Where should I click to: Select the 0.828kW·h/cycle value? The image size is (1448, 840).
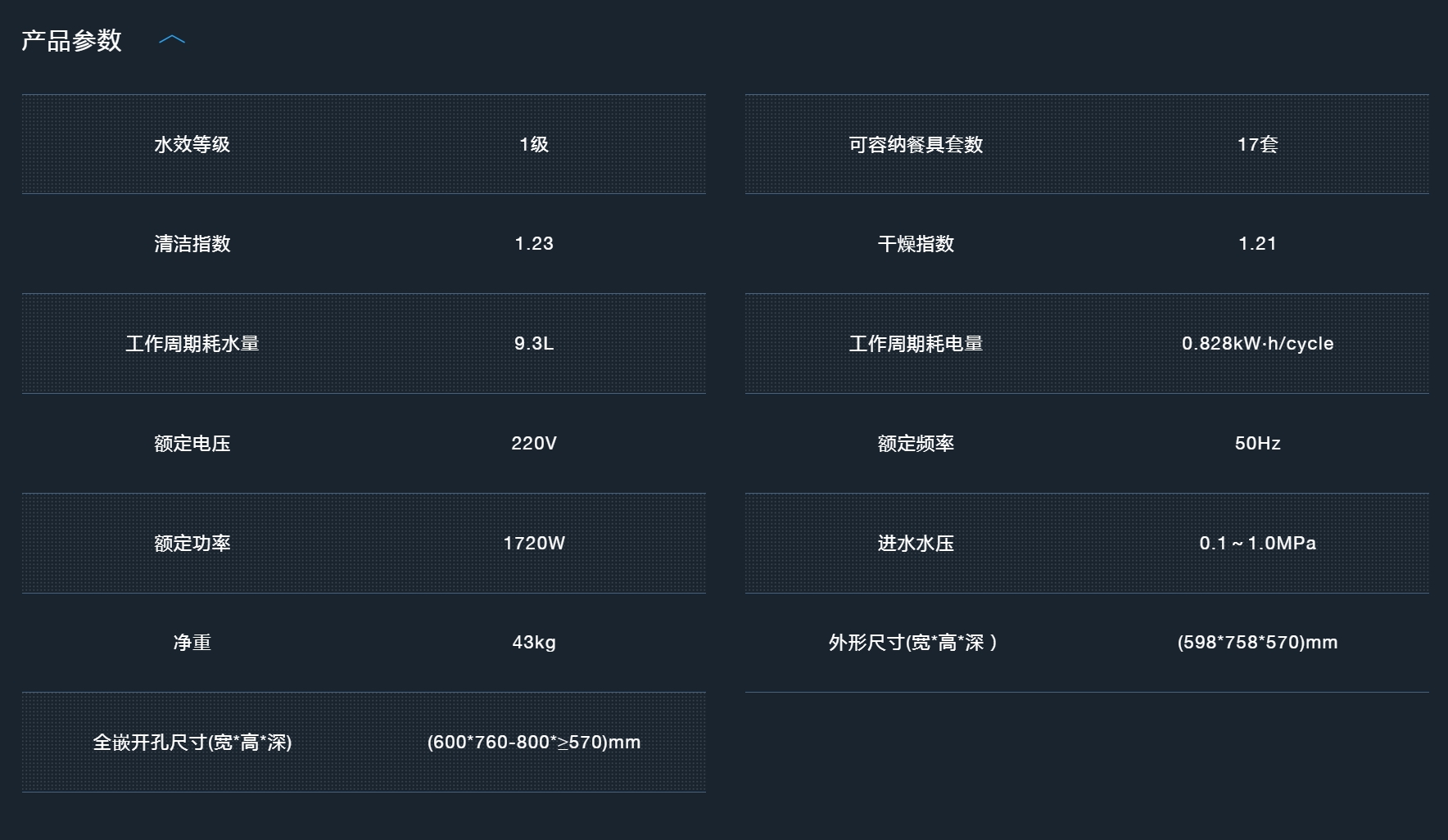click(x=1257, y=344)
